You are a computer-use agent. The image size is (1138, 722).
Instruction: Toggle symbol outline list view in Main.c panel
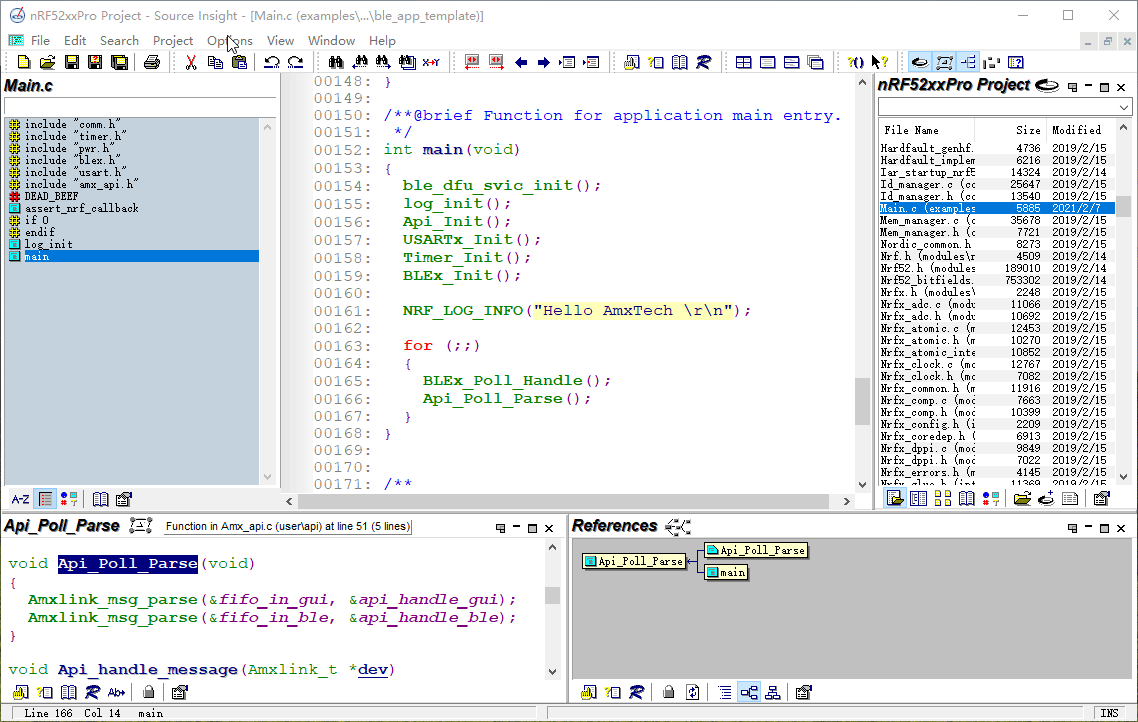point(46,499)
